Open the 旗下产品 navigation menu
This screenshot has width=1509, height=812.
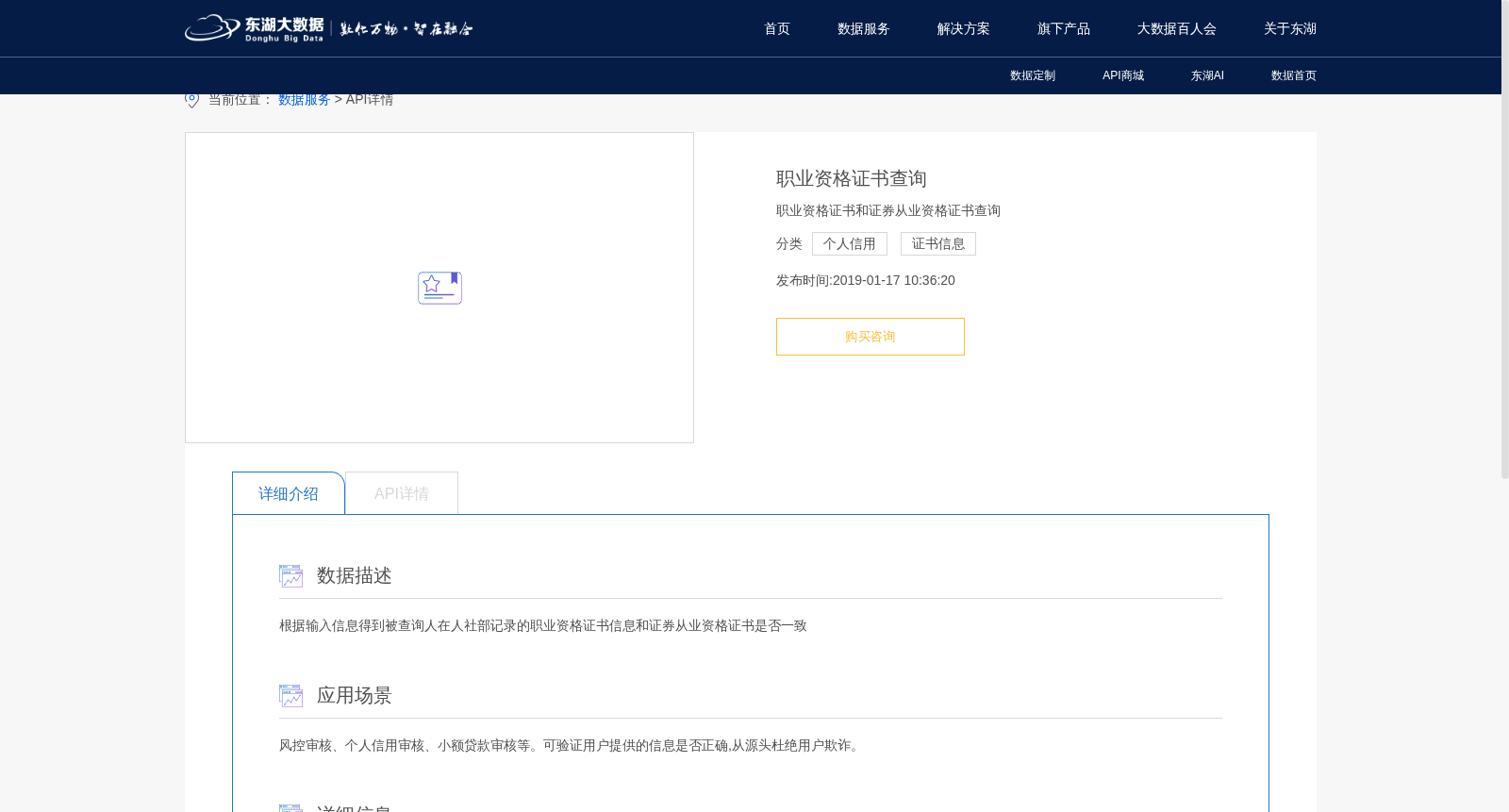pyautogui.click(x=1064, y=28)
